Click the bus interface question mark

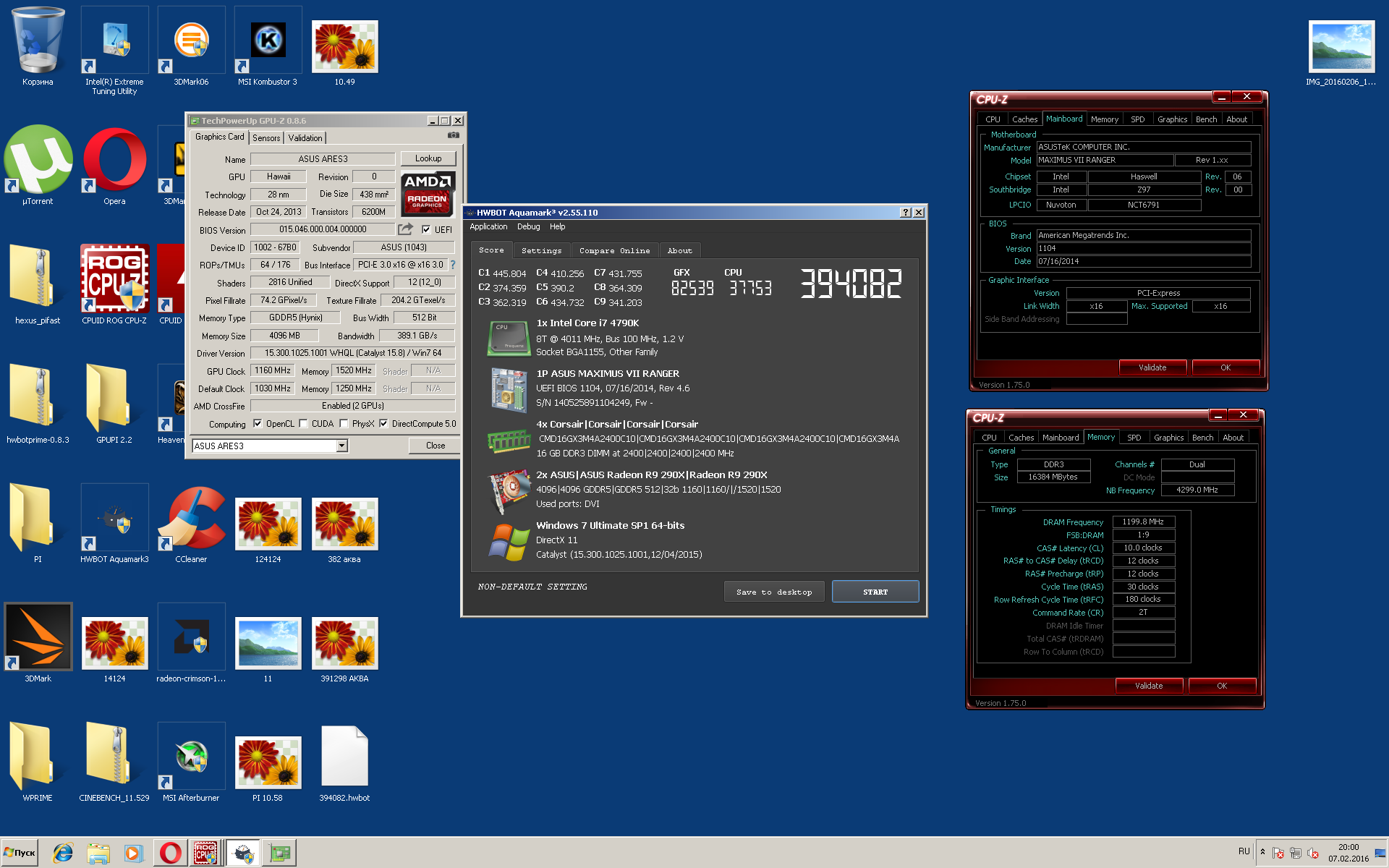[453, 265]
